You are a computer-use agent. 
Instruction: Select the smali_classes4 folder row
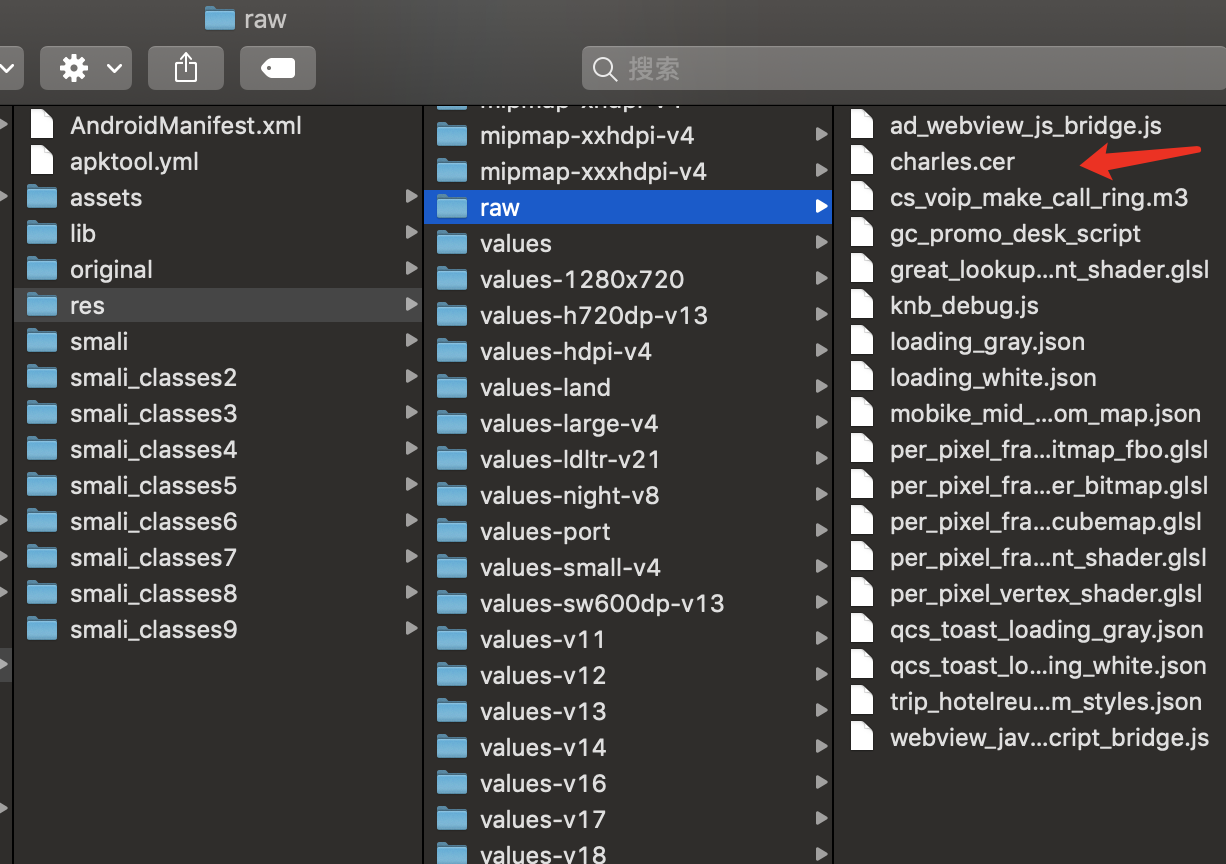click(x=218, y=449)
